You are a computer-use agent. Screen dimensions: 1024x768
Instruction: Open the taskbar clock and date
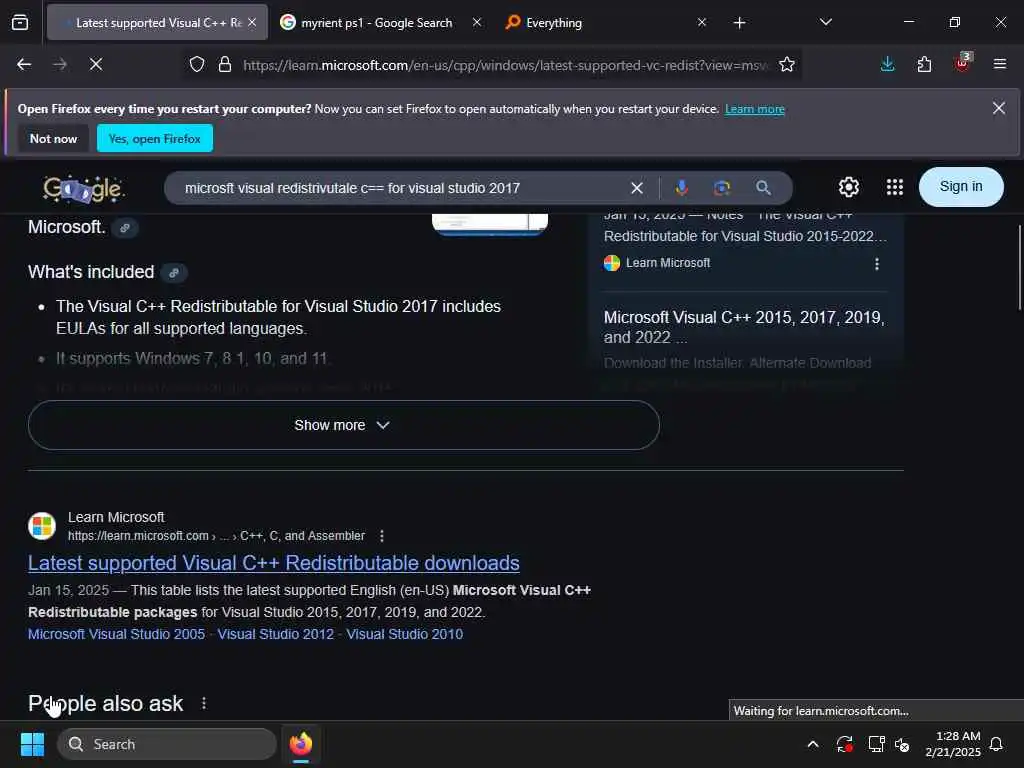coord(953,744)
